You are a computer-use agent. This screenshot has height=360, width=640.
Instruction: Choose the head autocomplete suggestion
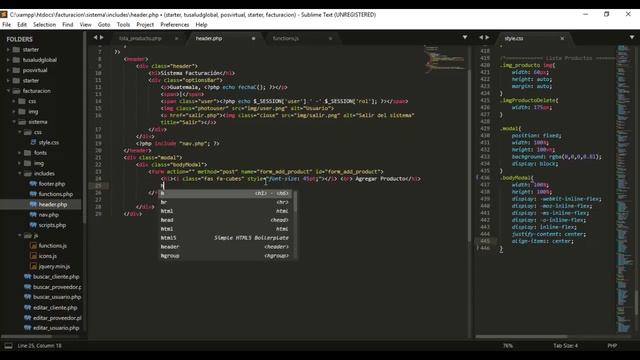click(x=225, y=220)
